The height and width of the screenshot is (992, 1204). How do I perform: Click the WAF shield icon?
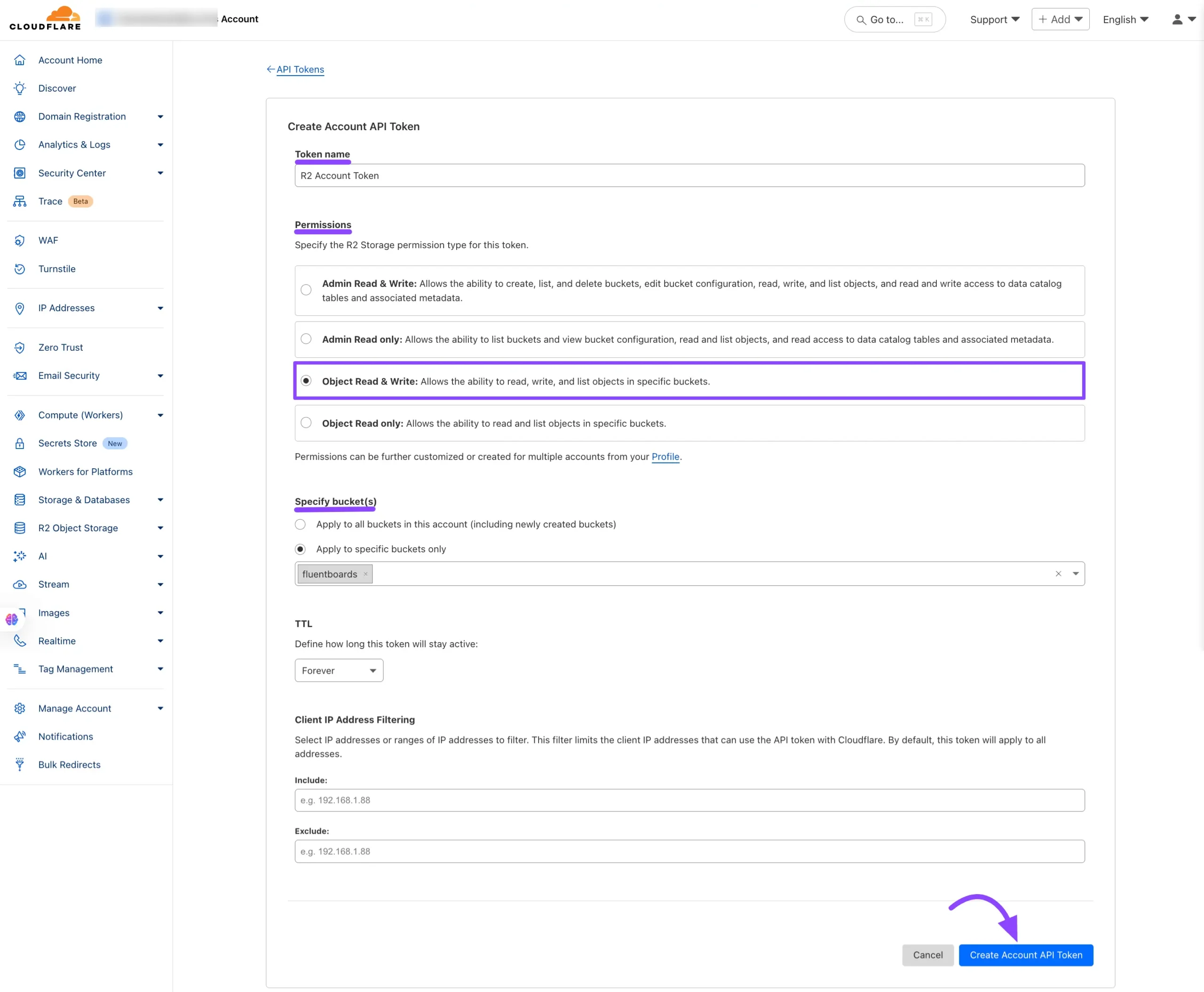(20, 241)
